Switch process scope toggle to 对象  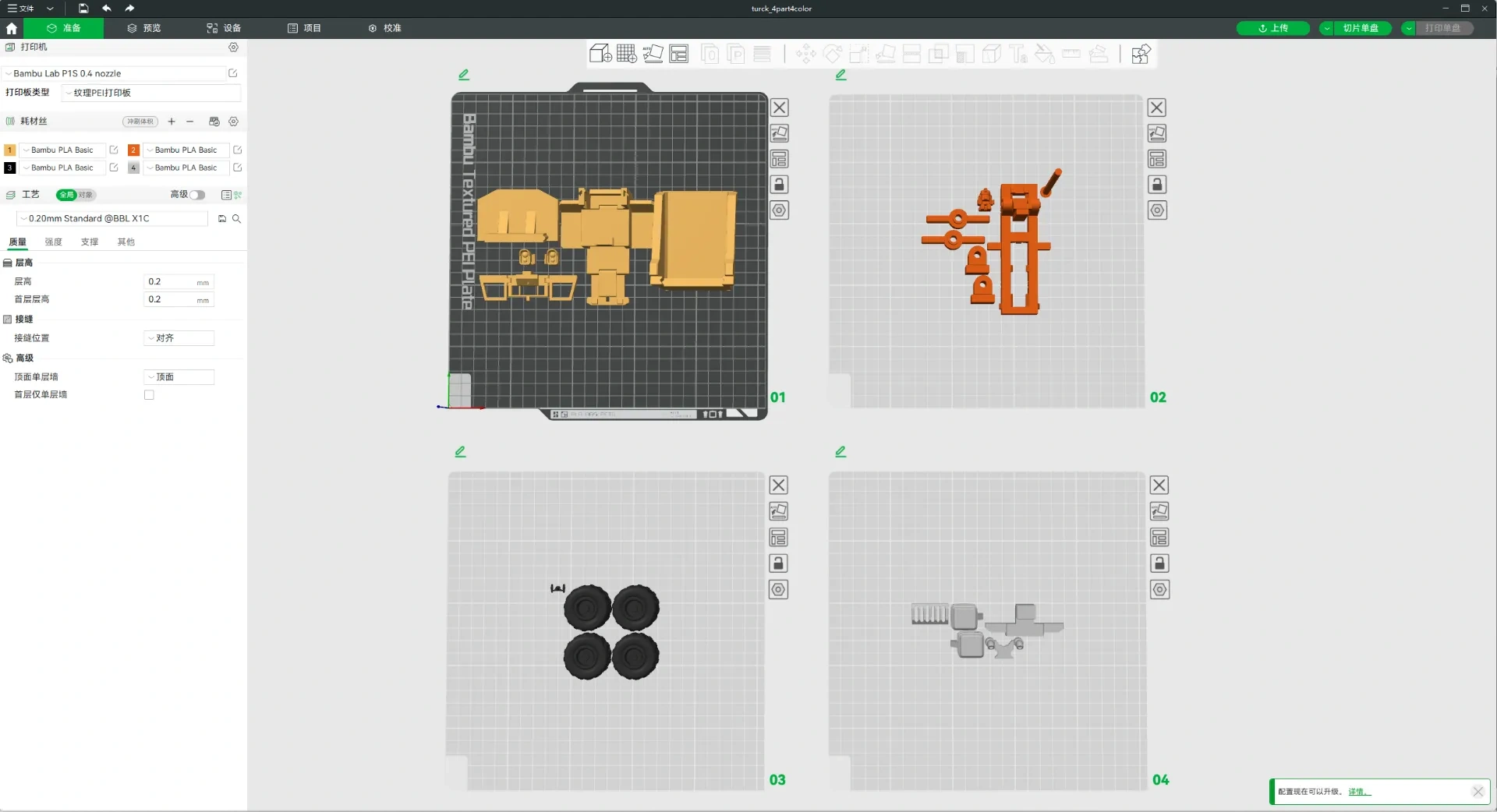tap(85, 195)
